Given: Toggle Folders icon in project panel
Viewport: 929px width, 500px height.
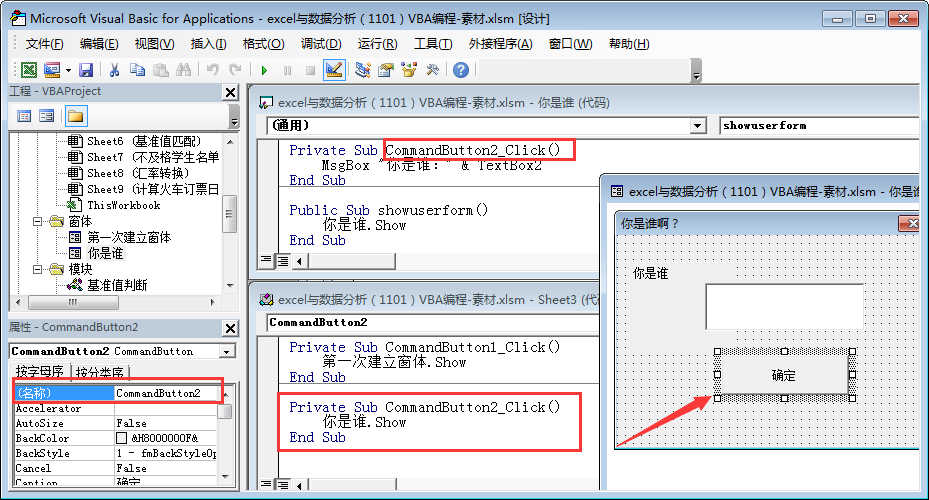Looking at the screenshot, I should click(76, 116).
